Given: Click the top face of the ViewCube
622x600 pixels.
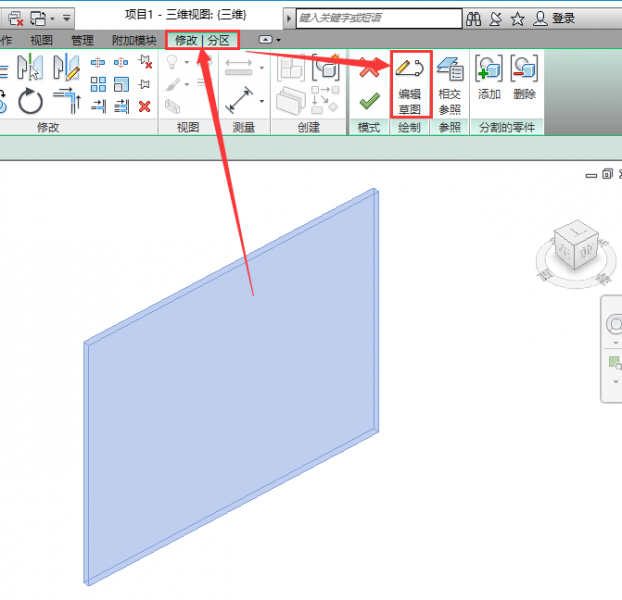Looking at the screenshot, I should (x=578, y=230).
